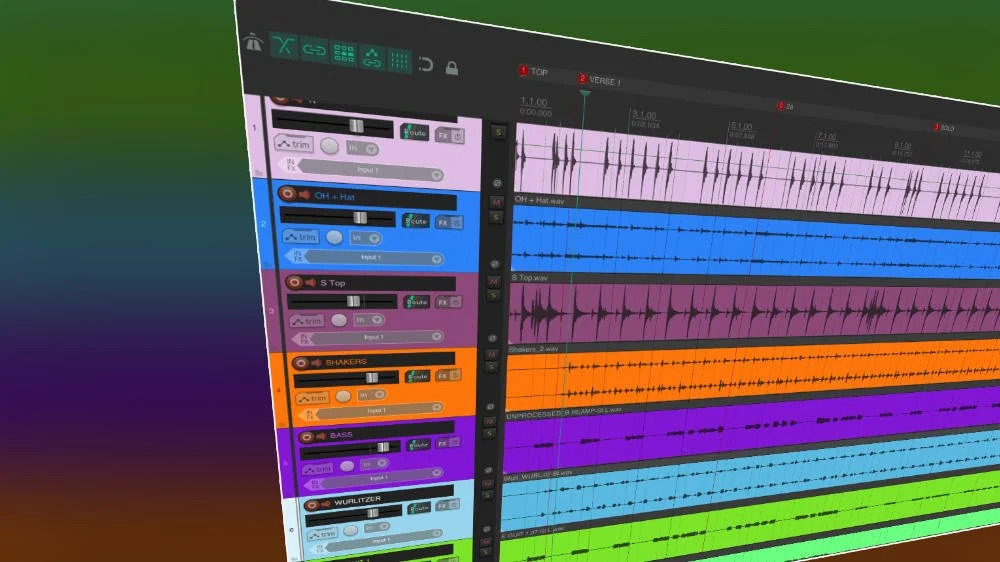Jump to the TOP marker
The image size is (1000, 562).
pyautogui.click(x=523, y=71)
